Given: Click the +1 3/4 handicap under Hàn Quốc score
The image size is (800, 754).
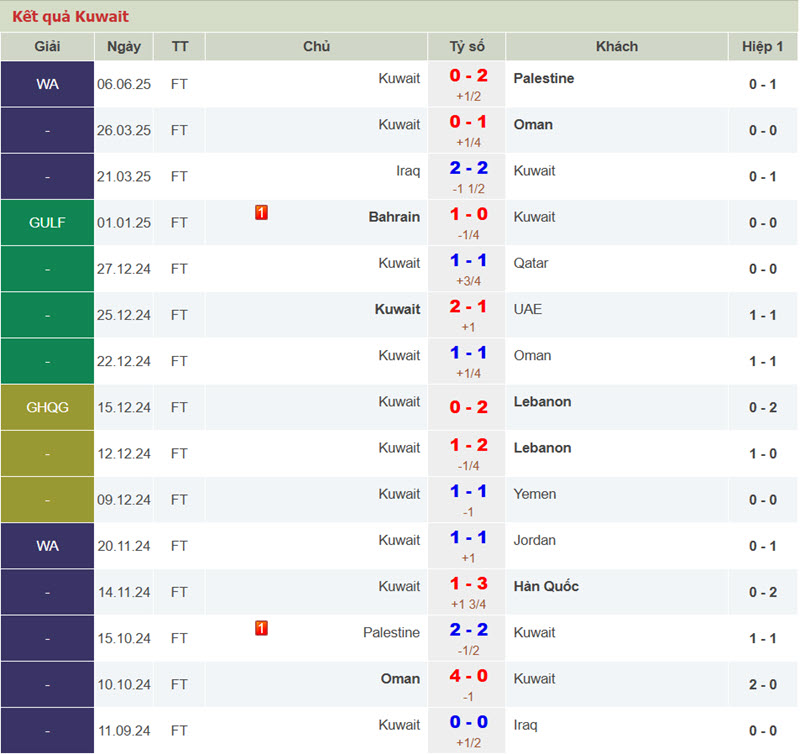Looking at the screenshot, I should (x=468, y=605).
